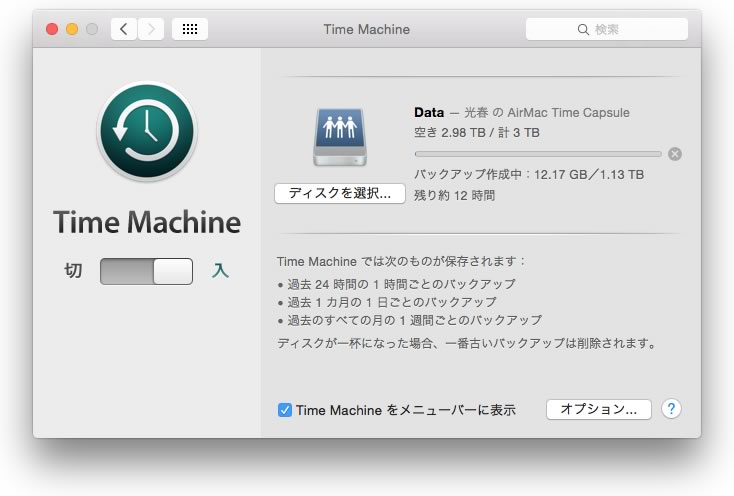Click ディスクが一杯になった場合 notice text
Viewport: 734px width, 496px height.
(467, 343)
